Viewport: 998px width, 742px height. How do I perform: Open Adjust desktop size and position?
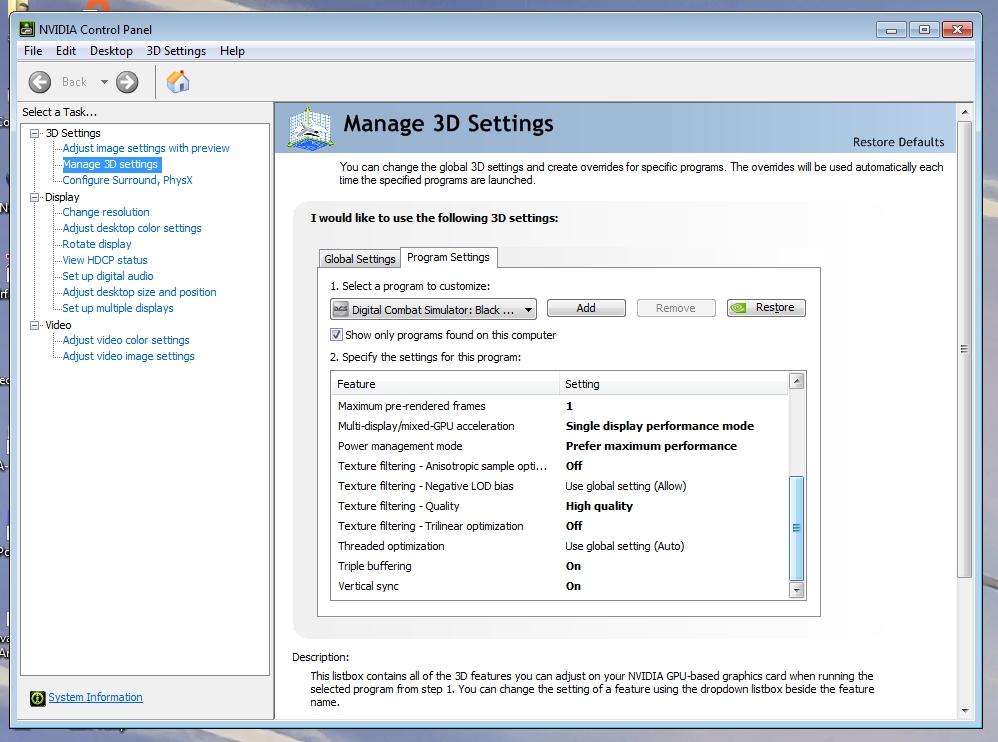139,292
